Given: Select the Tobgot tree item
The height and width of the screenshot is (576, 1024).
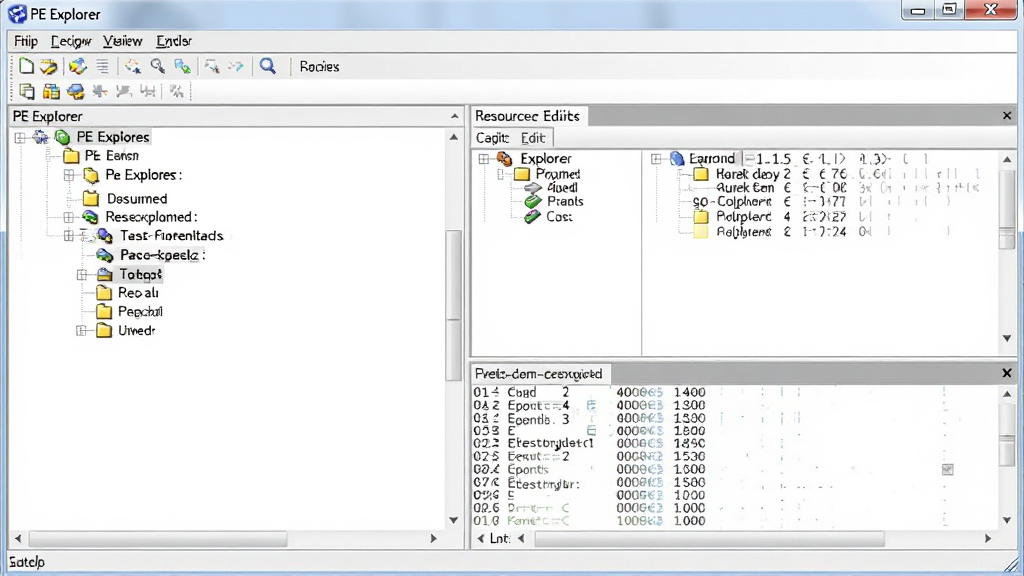Looking at the screenshot, I should click(x=140, y=275).
